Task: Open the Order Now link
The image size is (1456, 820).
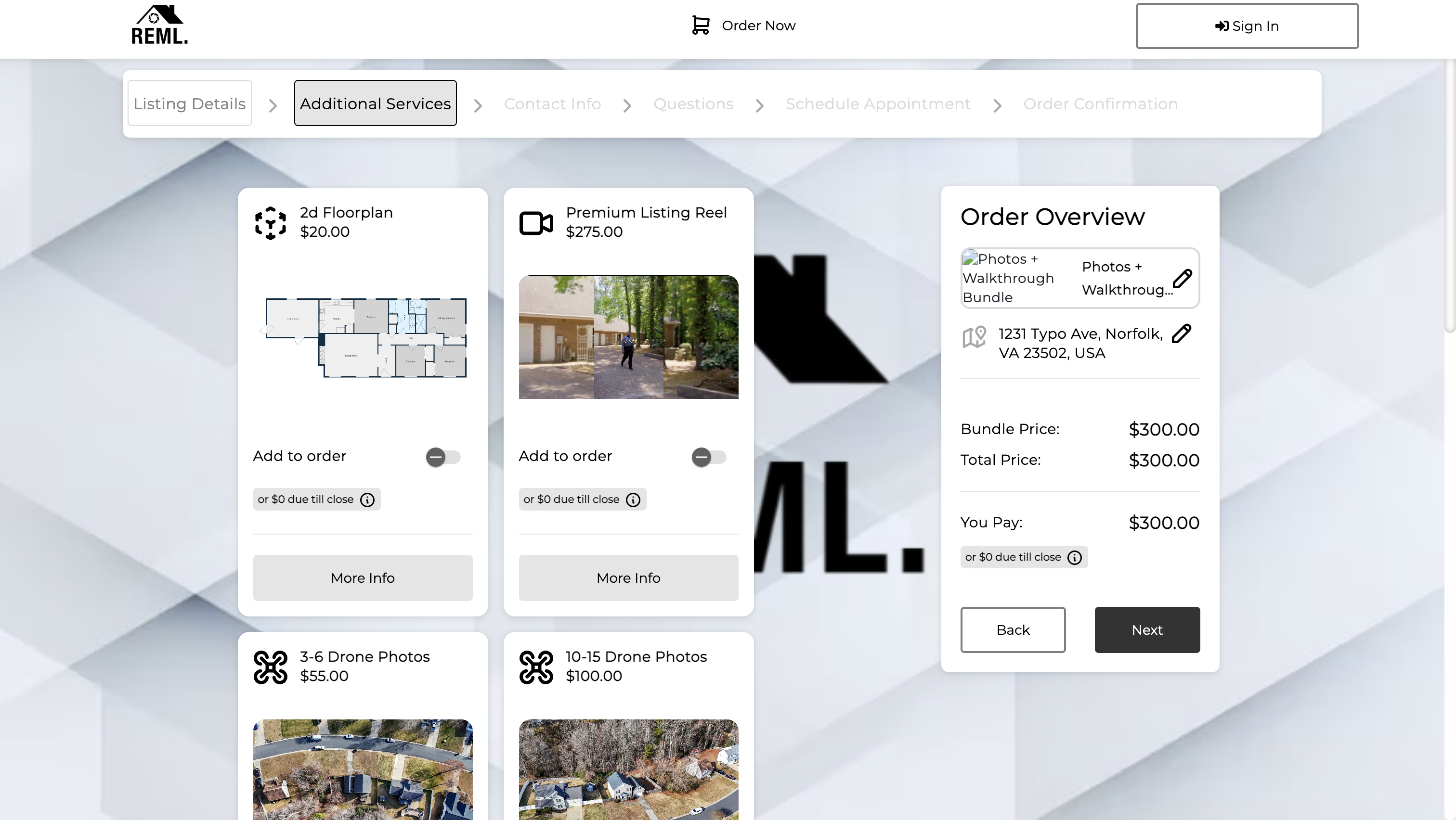Action: pyautogui.click(x=758, y=26)
